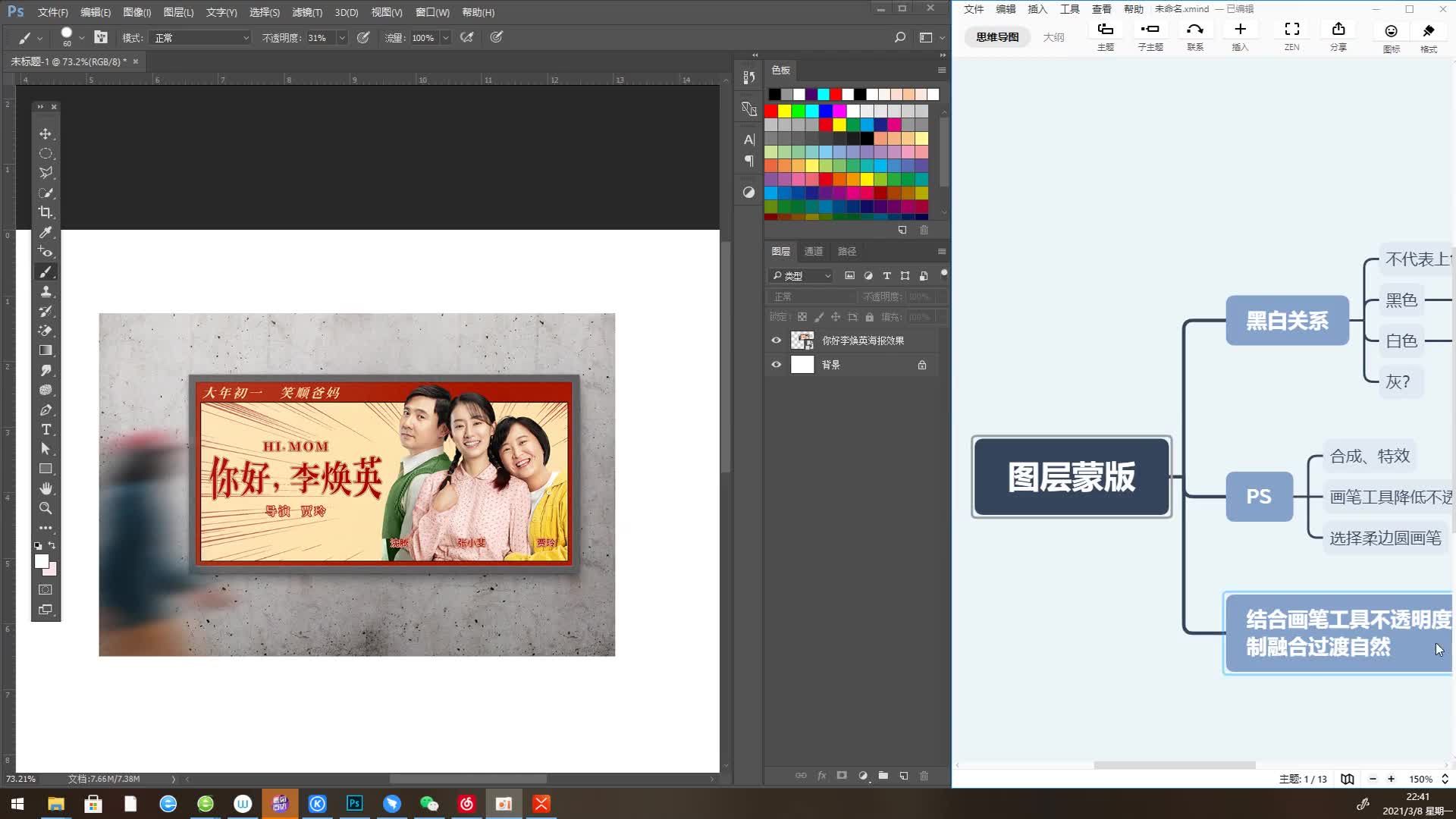Select the Horizontal Type tool

tap(45, 429)
